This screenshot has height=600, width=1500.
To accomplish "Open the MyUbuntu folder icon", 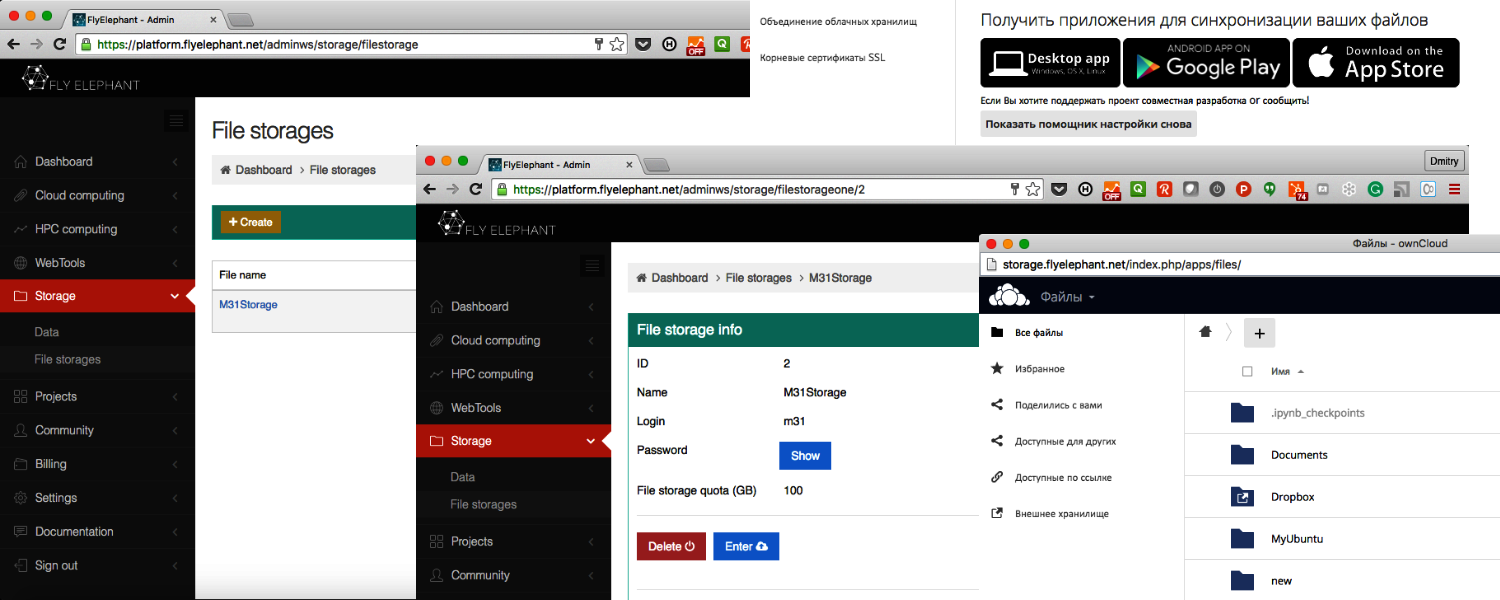I will [1242, 539].
